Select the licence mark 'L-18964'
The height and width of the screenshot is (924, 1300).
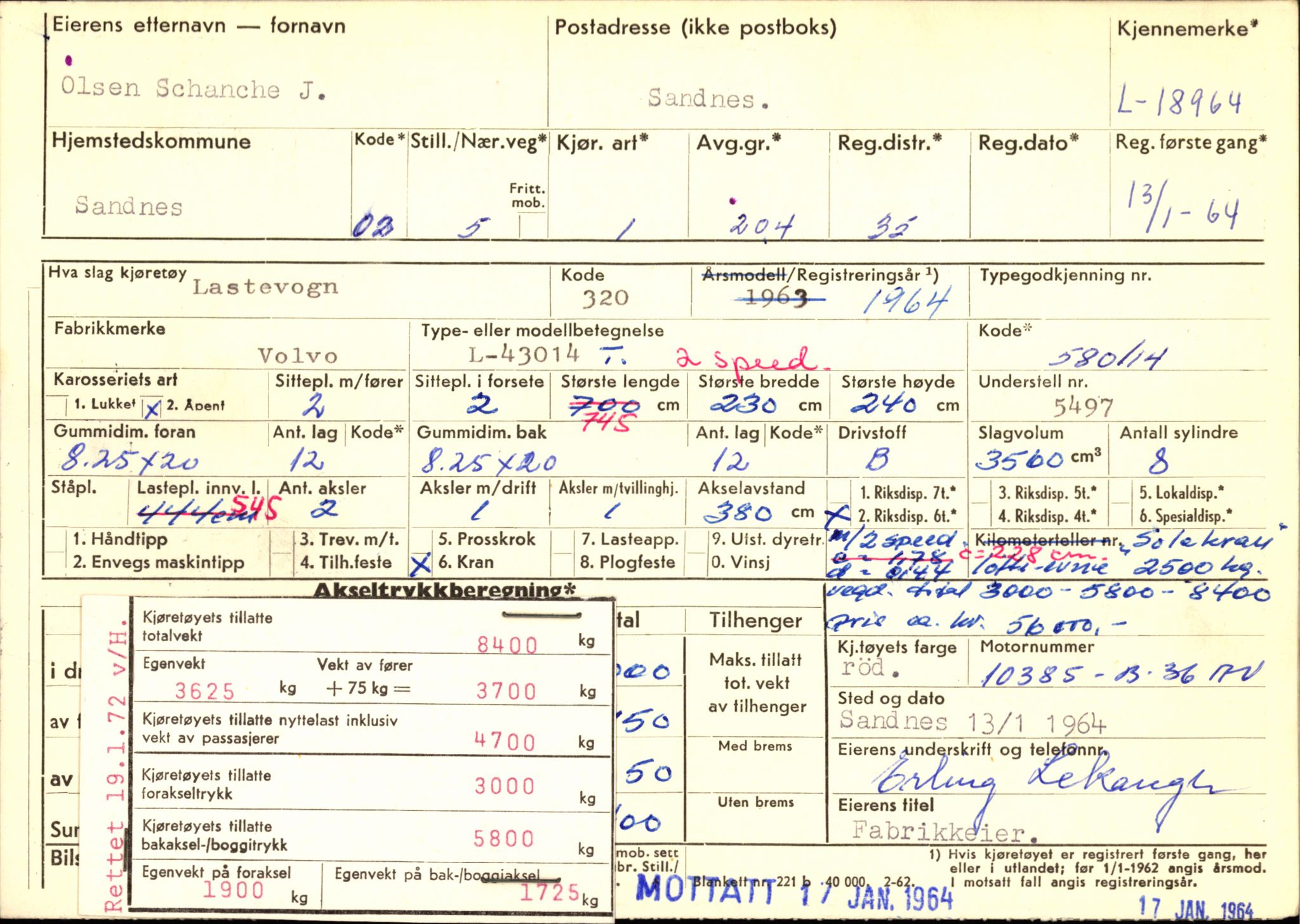coord(1179,102)
